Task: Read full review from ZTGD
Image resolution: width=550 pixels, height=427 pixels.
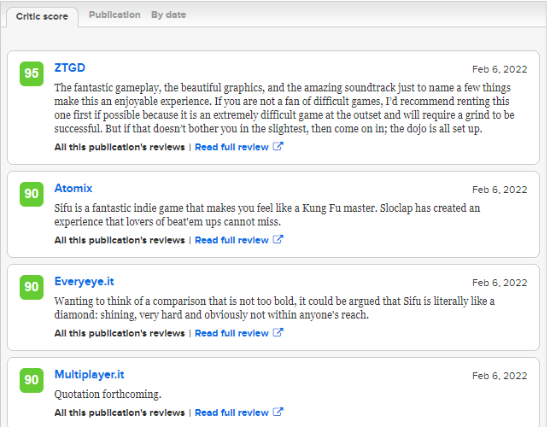Action: 232,147
